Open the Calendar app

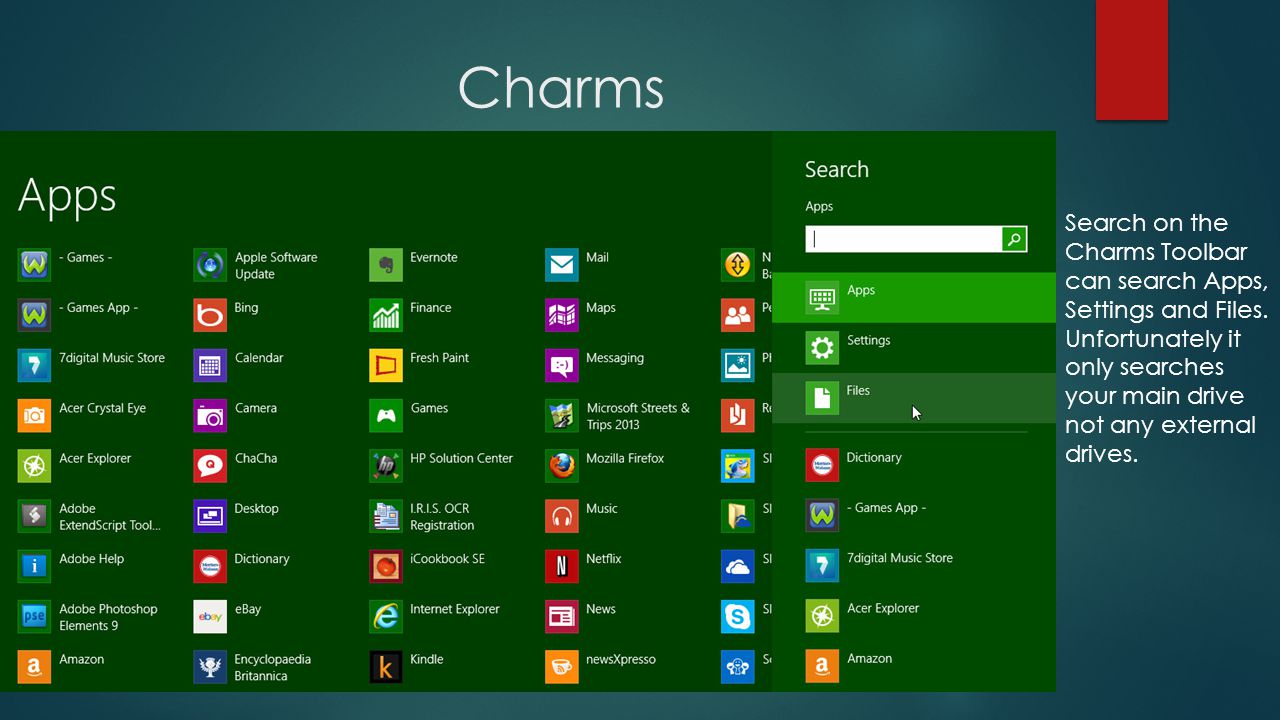(239, 365)
